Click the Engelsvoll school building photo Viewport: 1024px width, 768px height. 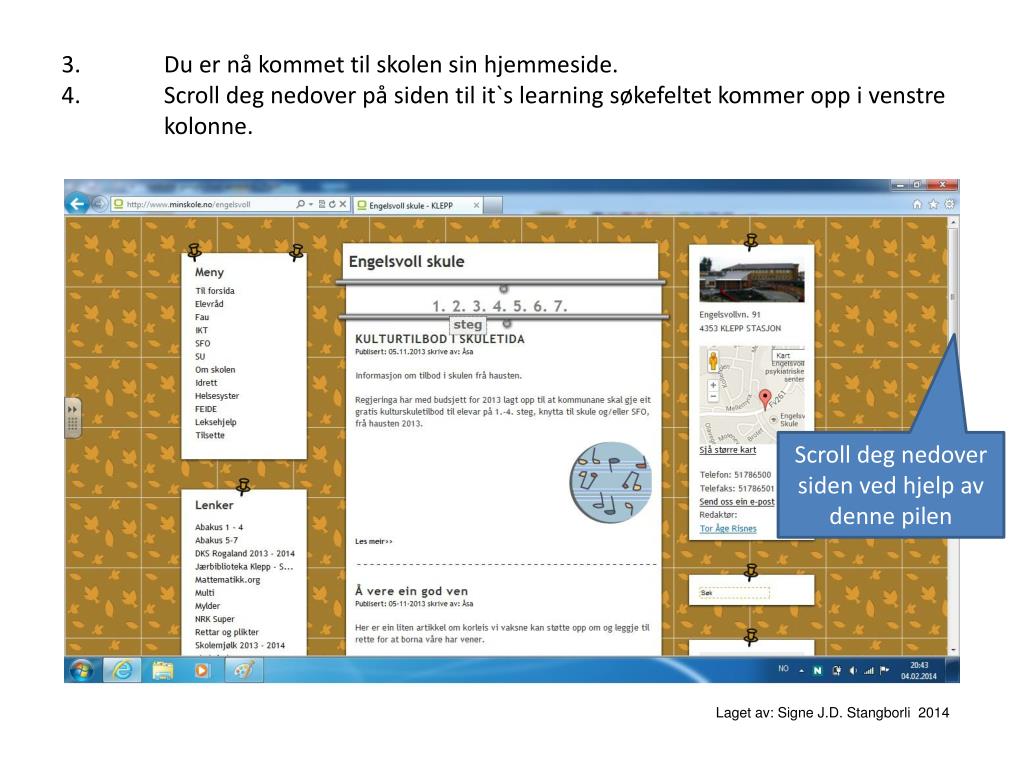point(752,280)
